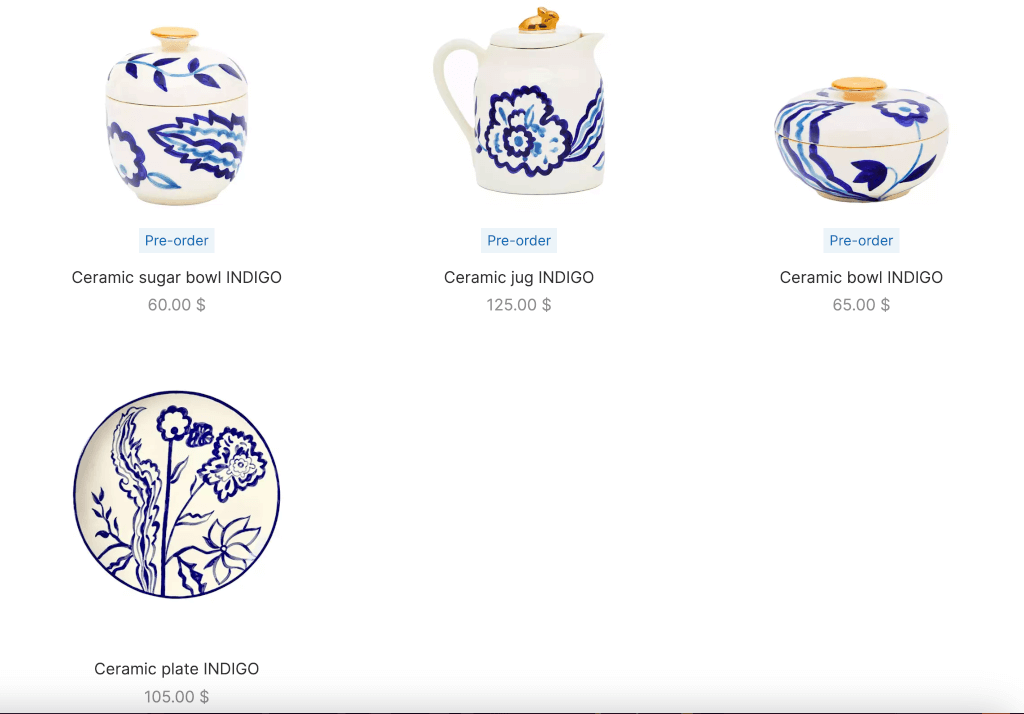Open the Ceramic sugar bowl INDIGO product image
Viewport: 1024px width, 714px height.
pos(176,116)
